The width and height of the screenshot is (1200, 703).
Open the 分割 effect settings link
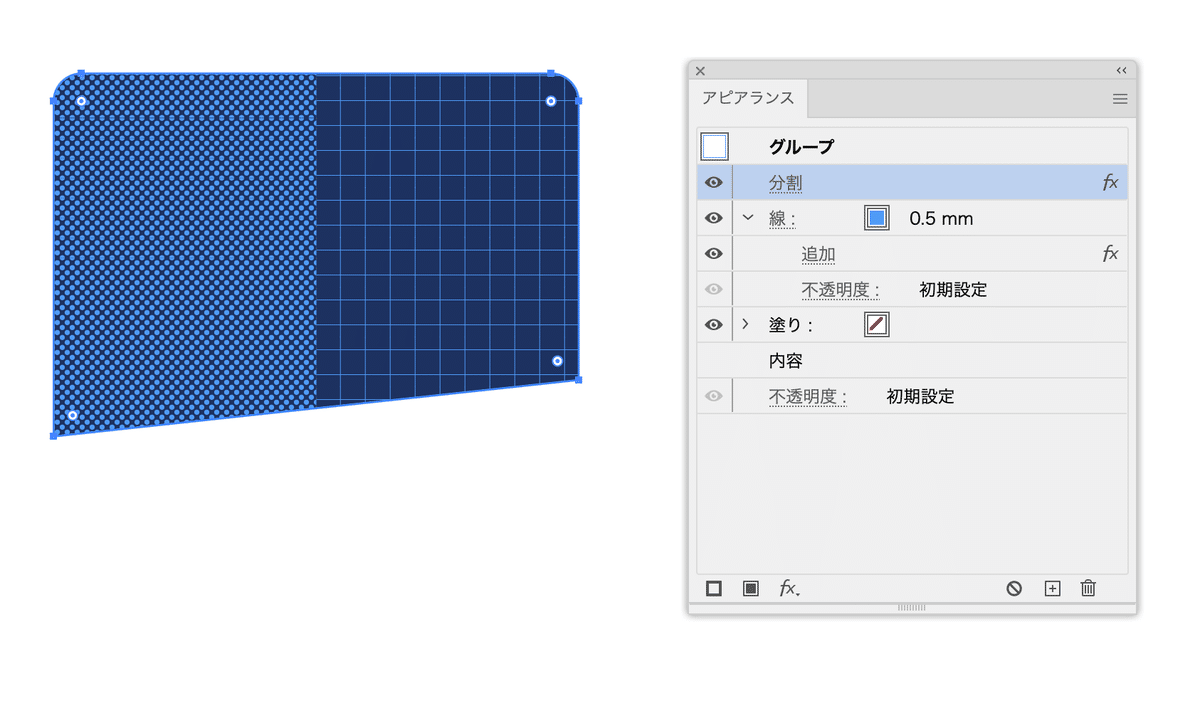tap(785, 184)
